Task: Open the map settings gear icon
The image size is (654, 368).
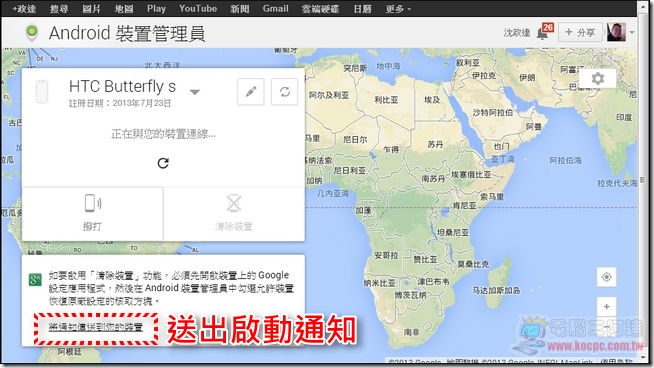Action: [x=598, y=78]
